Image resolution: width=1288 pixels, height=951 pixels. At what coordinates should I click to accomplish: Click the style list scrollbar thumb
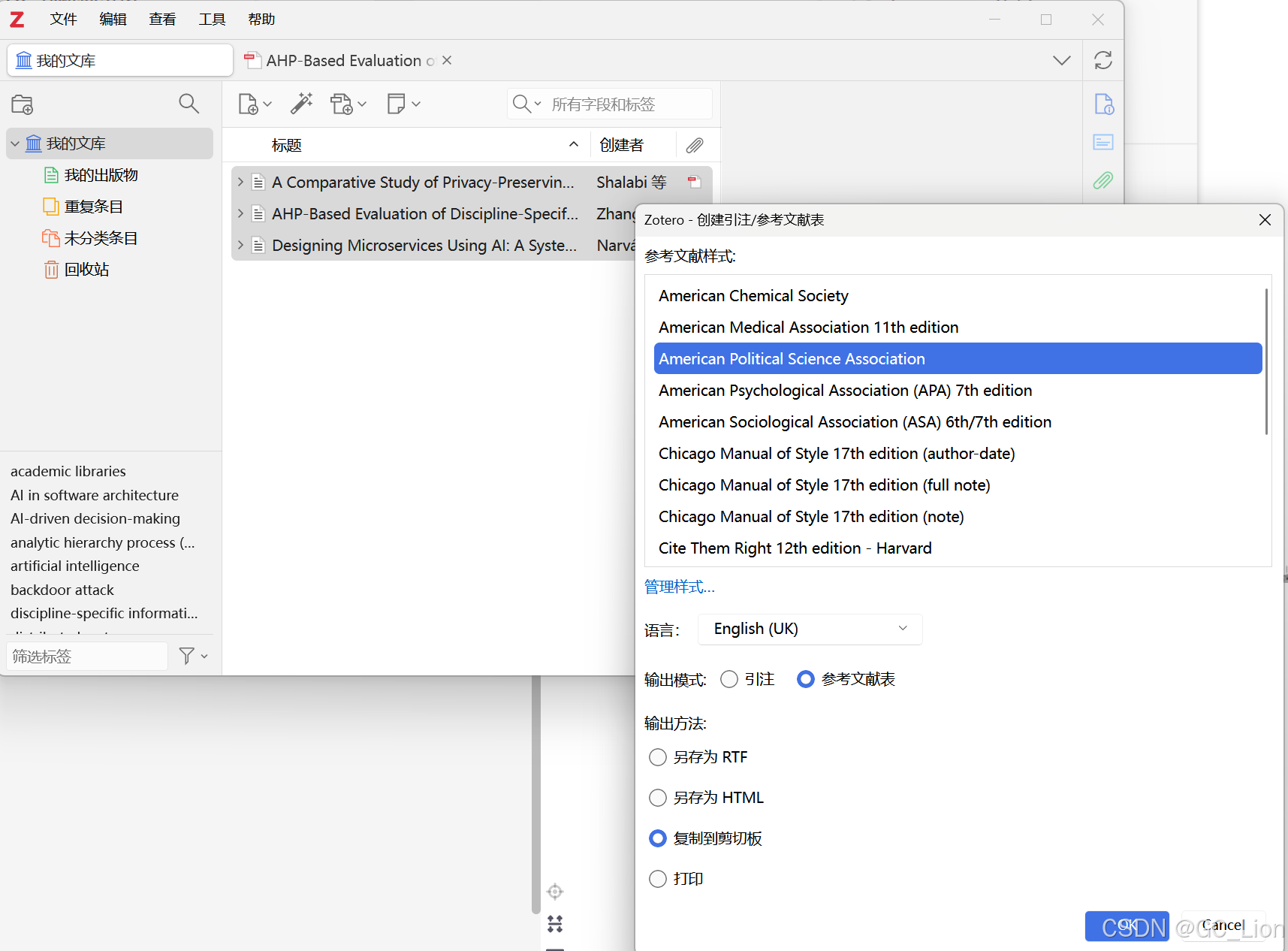coord(1266,361)
